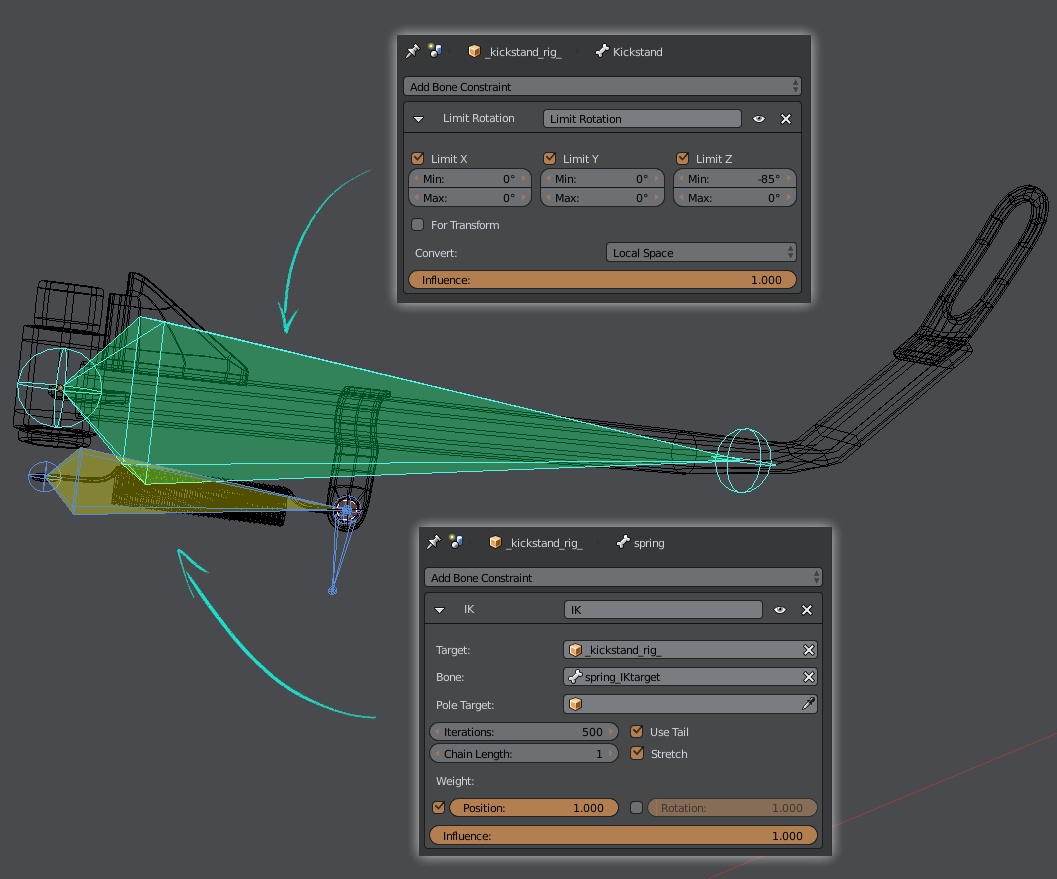Click the Chain Length field
Image resolution: width=1057 pixels, height=879 pixels.
point(524,754)
